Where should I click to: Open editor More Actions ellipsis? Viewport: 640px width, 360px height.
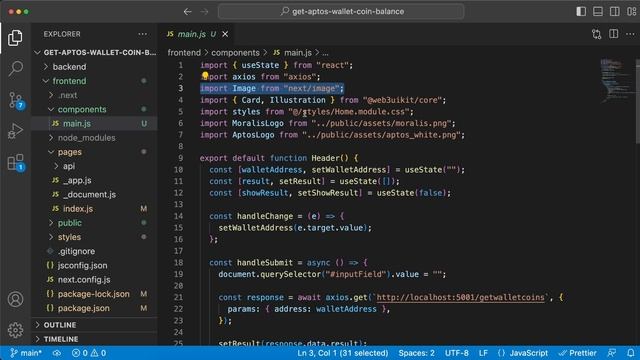[630, 34]
